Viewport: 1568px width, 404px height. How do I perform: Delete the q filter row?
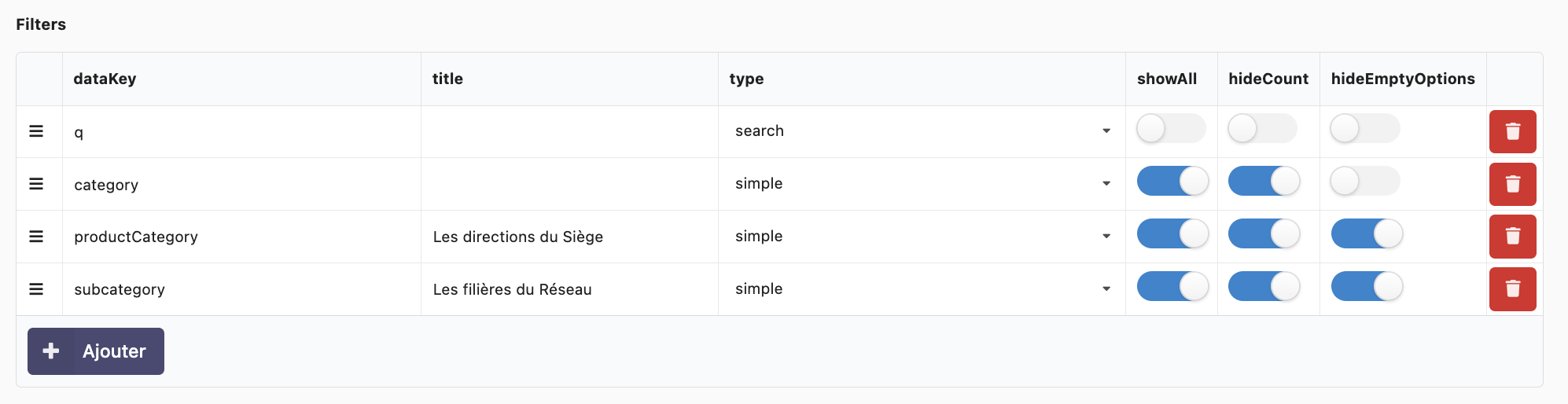1512,131
